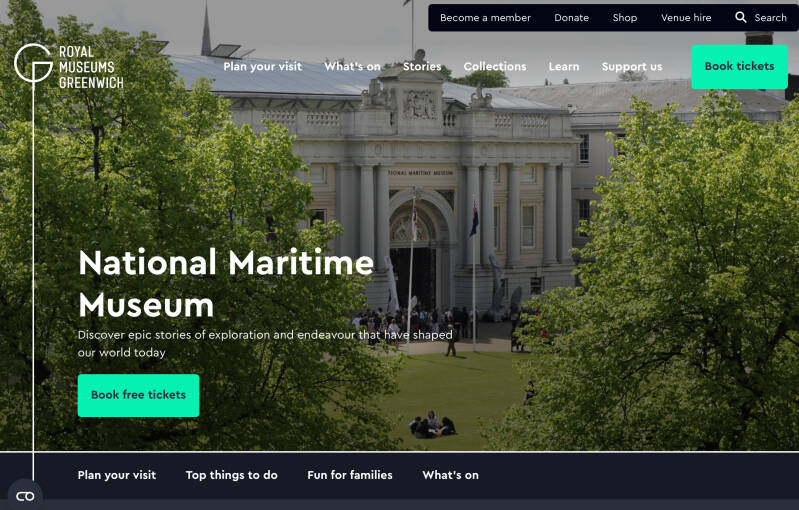Click the Donate link
Image resolution: width=799 pixels, height=510 pixels.
click(571, 18)
